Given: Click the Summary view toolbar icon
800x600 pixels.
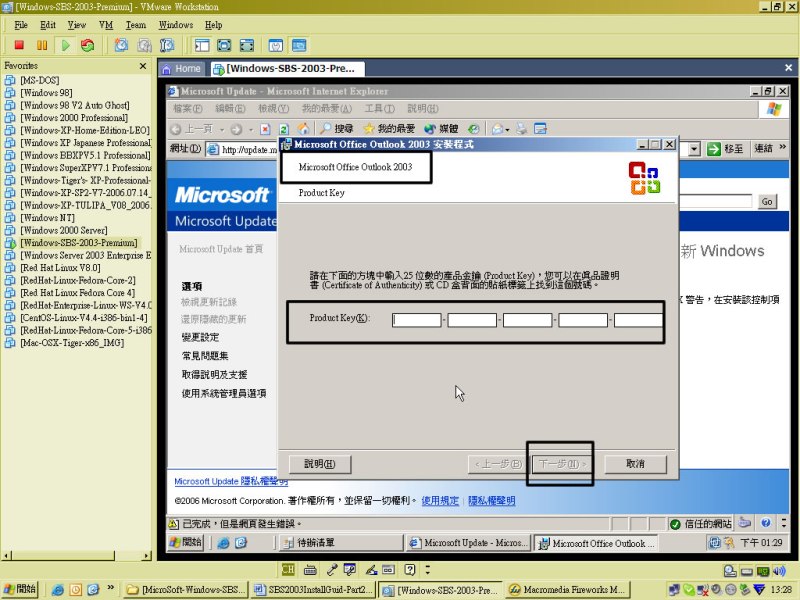Looking at the screenshot, I should point(276,45).
